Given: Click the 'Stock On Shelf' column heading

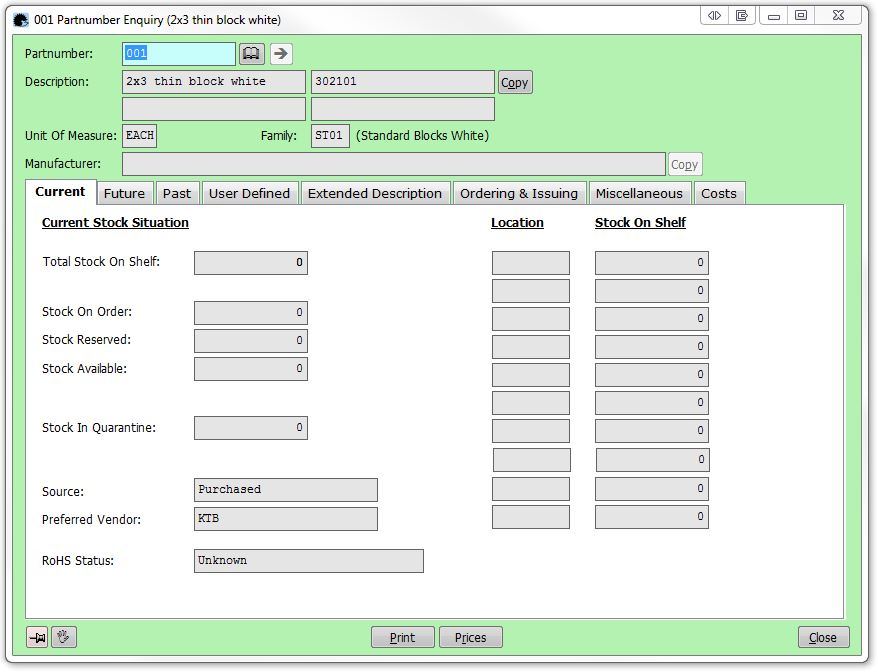Looking at the screenshot, I should [640, 223].
